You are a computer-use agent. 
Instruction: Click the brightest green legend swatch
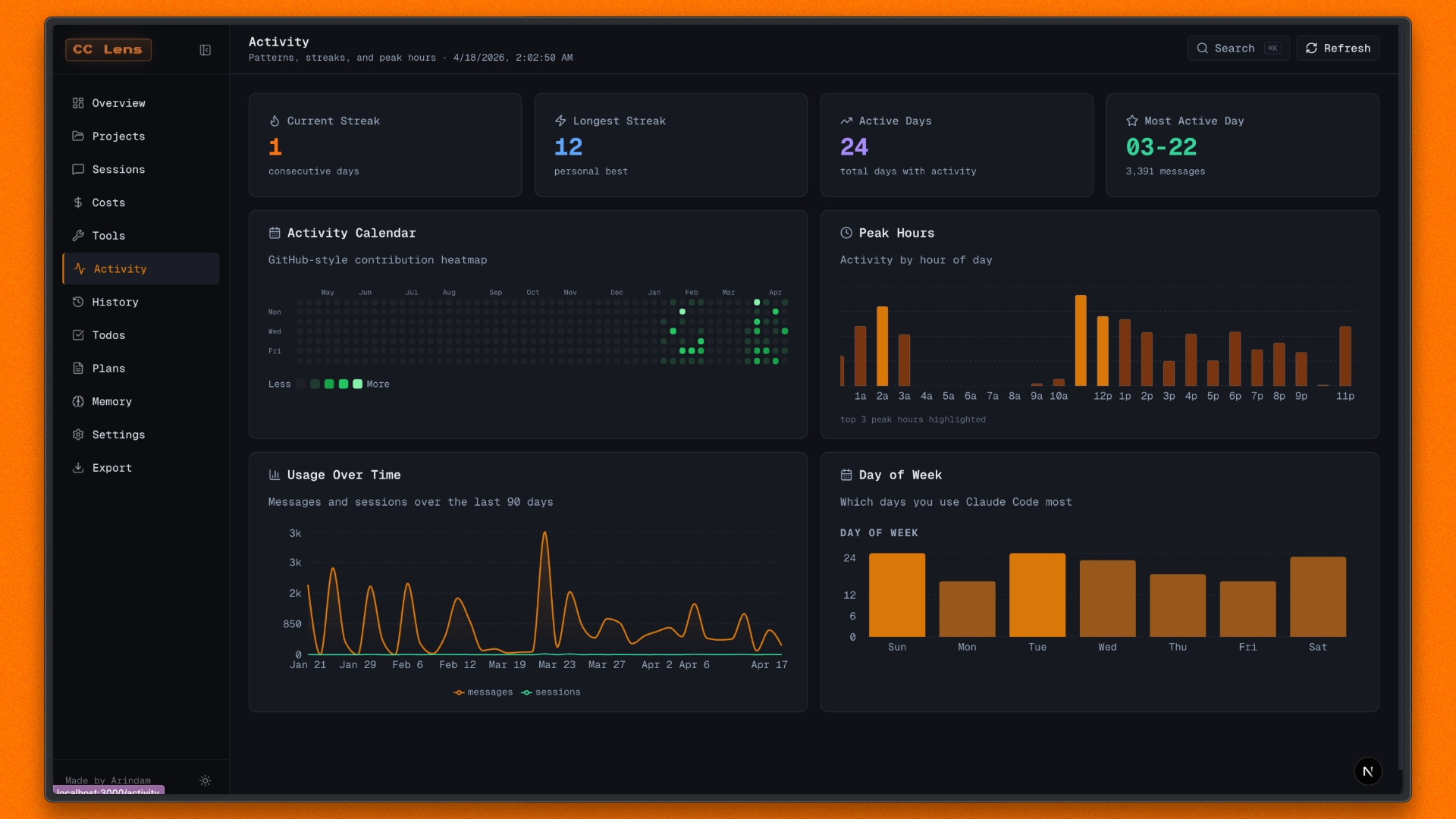coord(358,384)
